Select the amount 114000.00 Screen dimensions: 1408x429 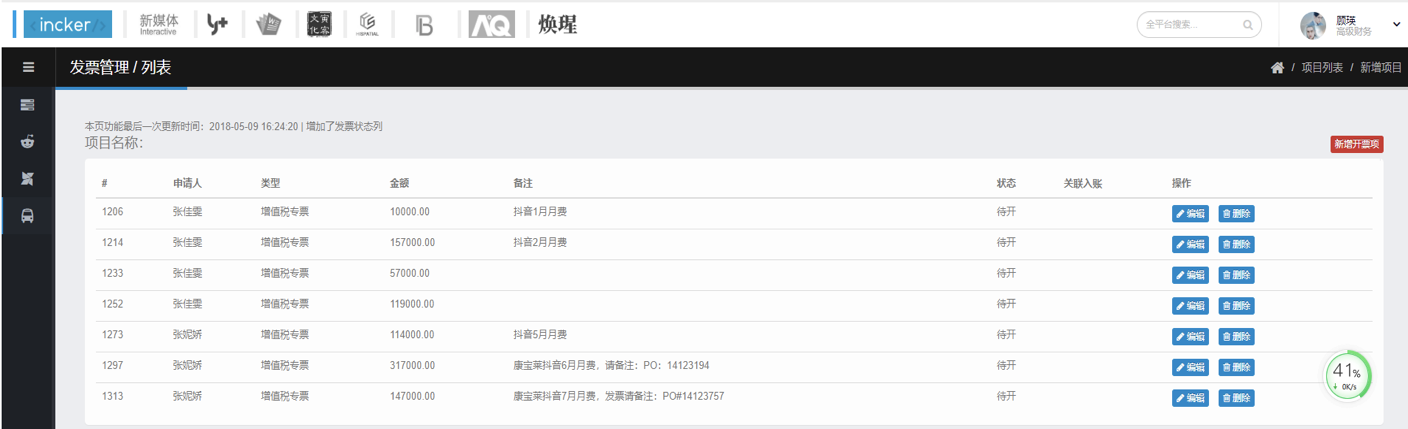click(x=412, y=335)
